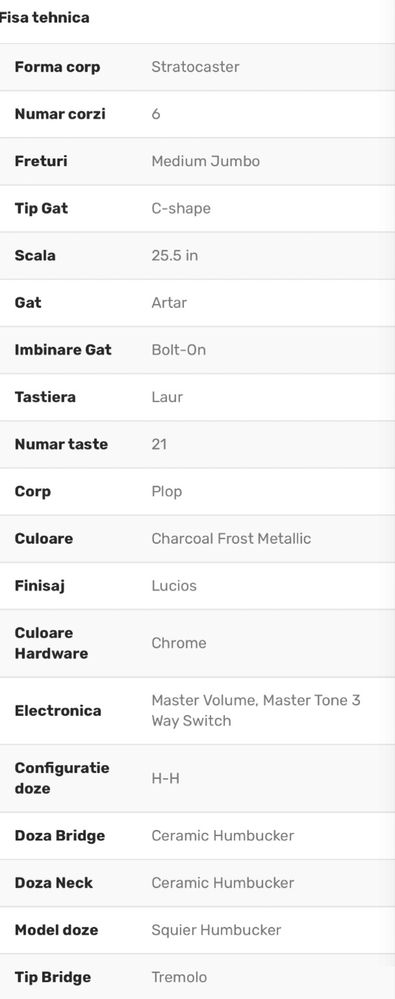This screenshot has width=395, height=999.
Task: Click the 25.5 in scale value
Action: (x=175, y=255)
